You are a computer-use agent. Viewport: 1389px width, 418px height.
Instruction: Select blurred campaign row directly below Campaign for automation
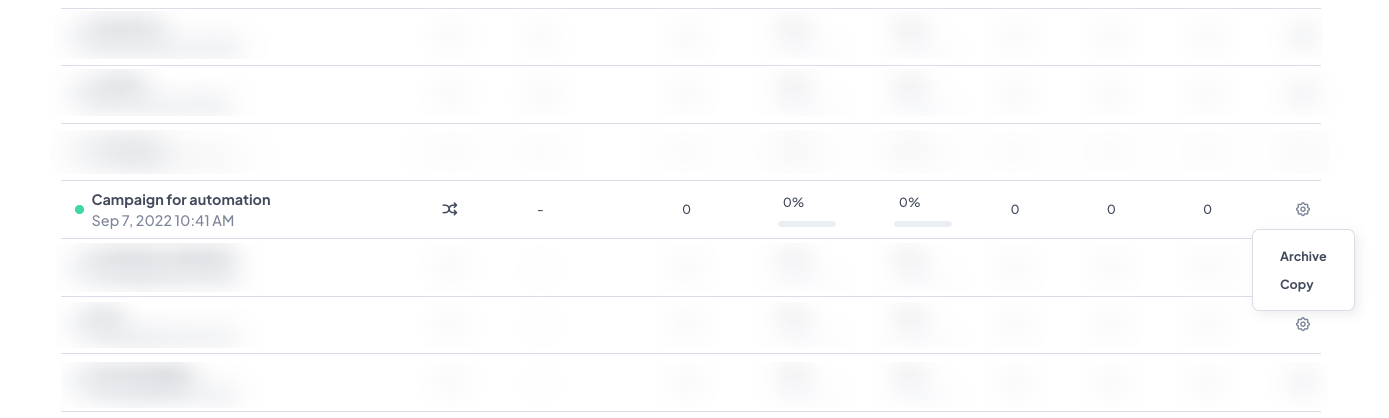coord(691,267)
